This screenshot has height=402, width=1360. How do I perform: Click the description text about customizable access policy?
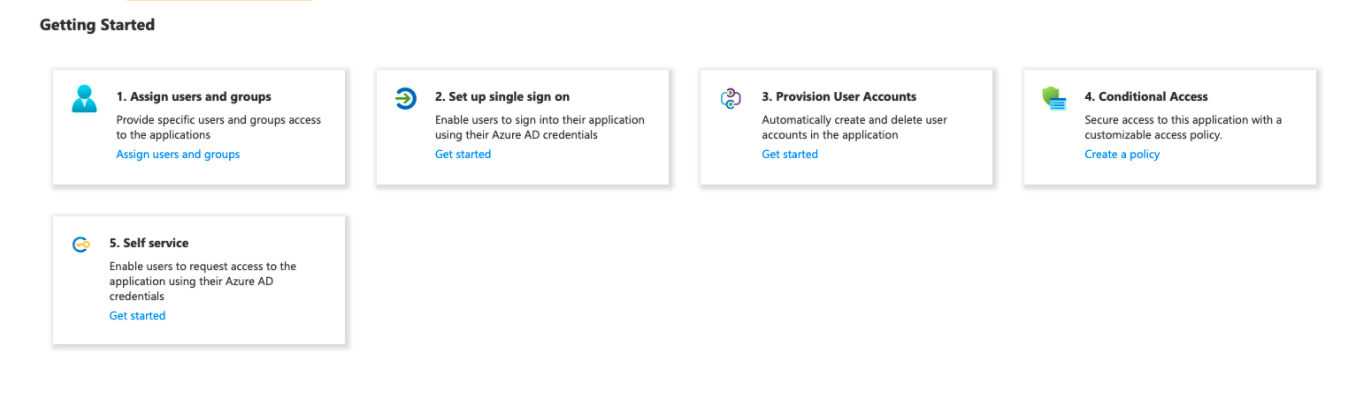[x=1183, y=127]
